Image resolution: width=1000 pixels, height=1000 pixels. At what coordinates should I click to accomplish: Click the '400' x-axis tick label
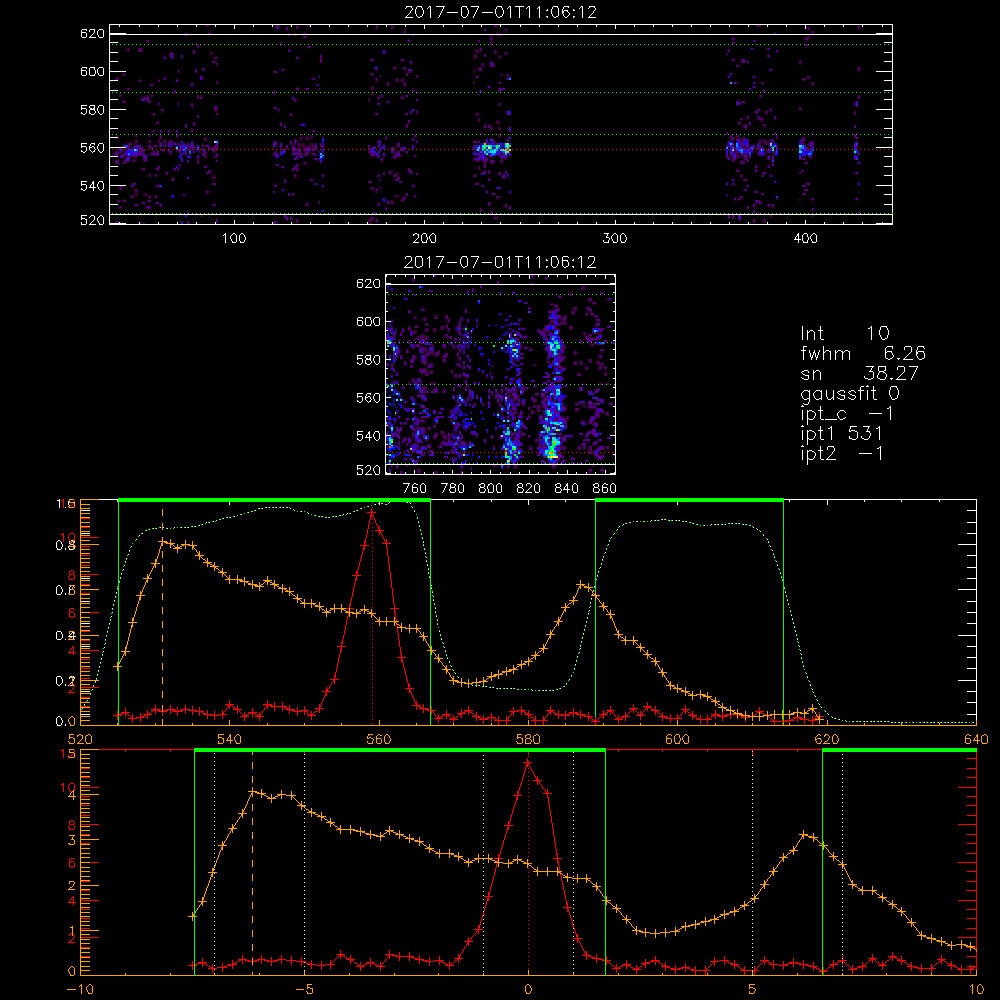(805, 239)
